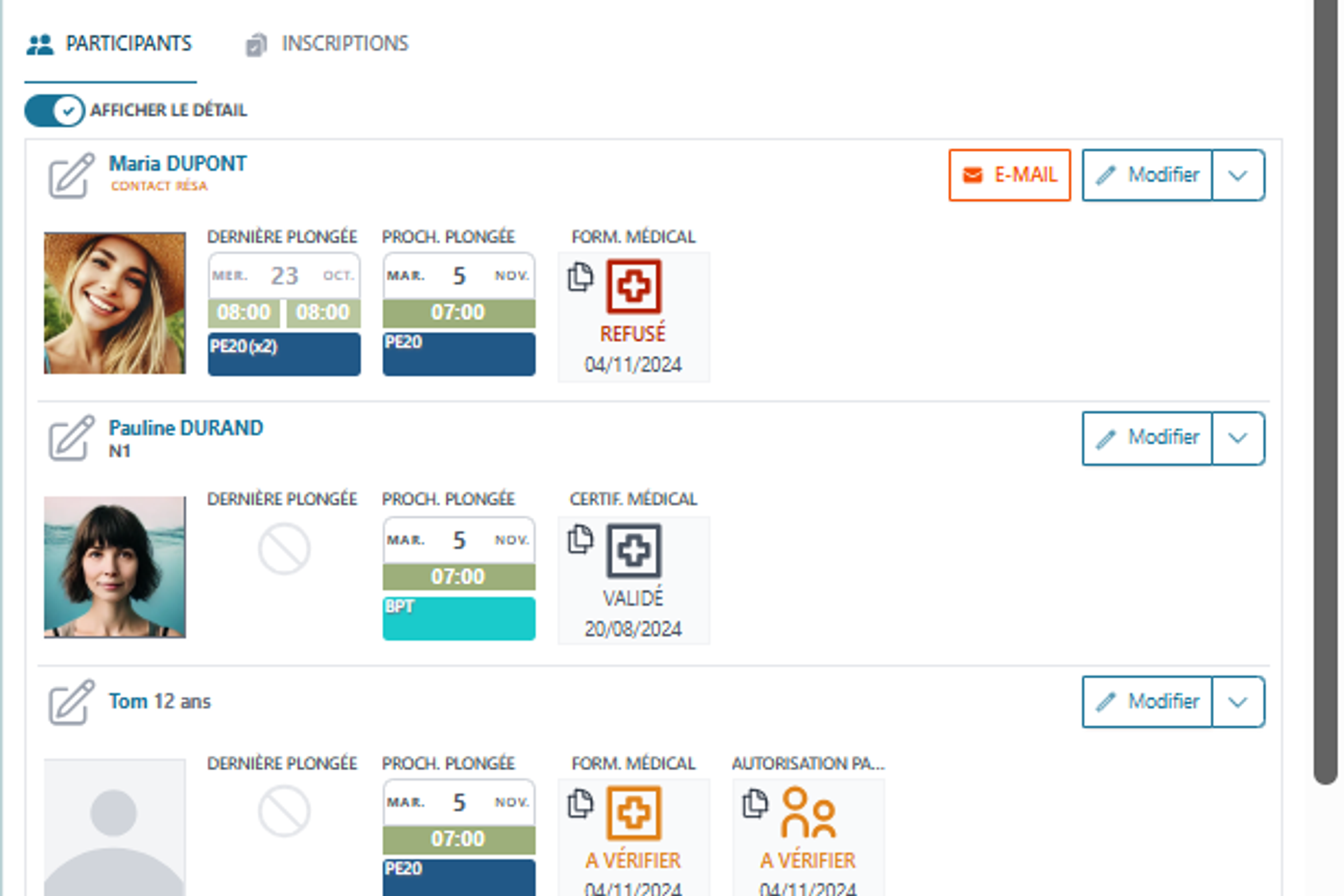Screen dimensions: 1344x896
Task: Expand dropdown next to Tom's Modifier button
Action: 1237,702
